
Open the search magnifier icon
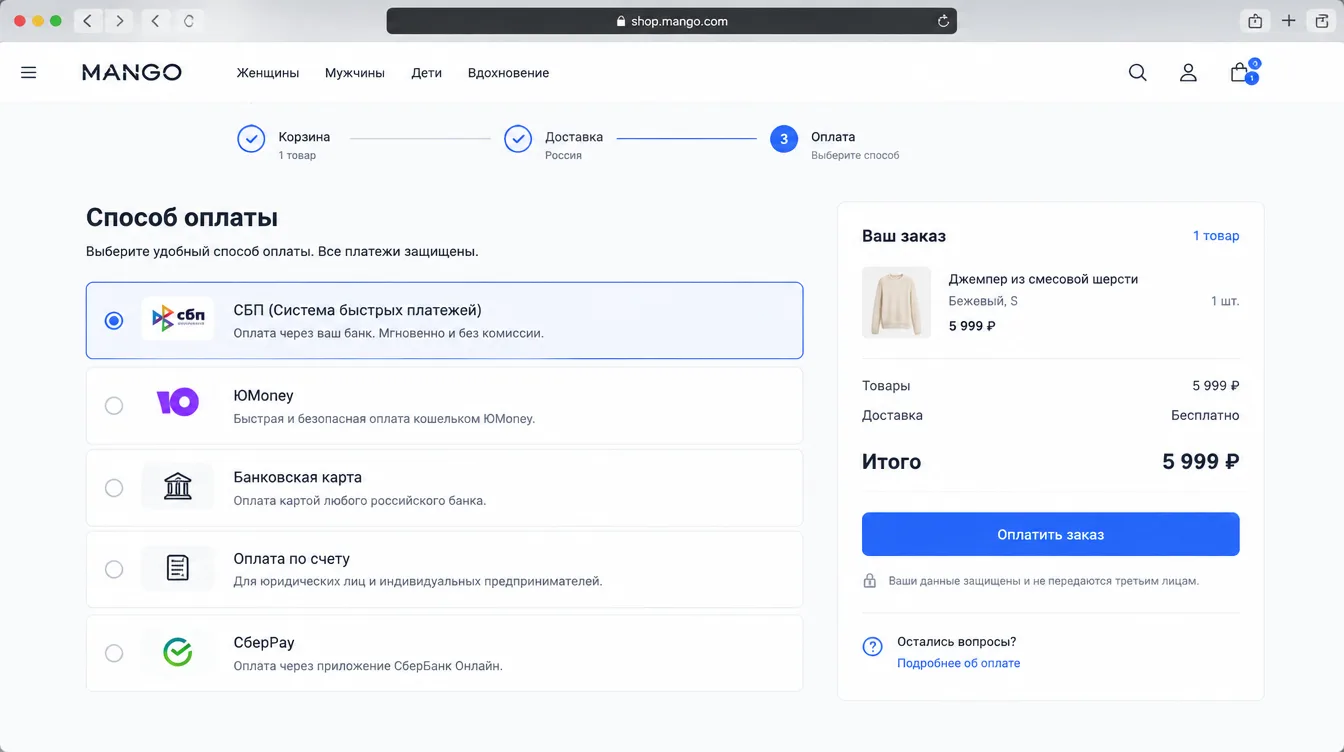pyautogui.click(x=1137, y=72)
